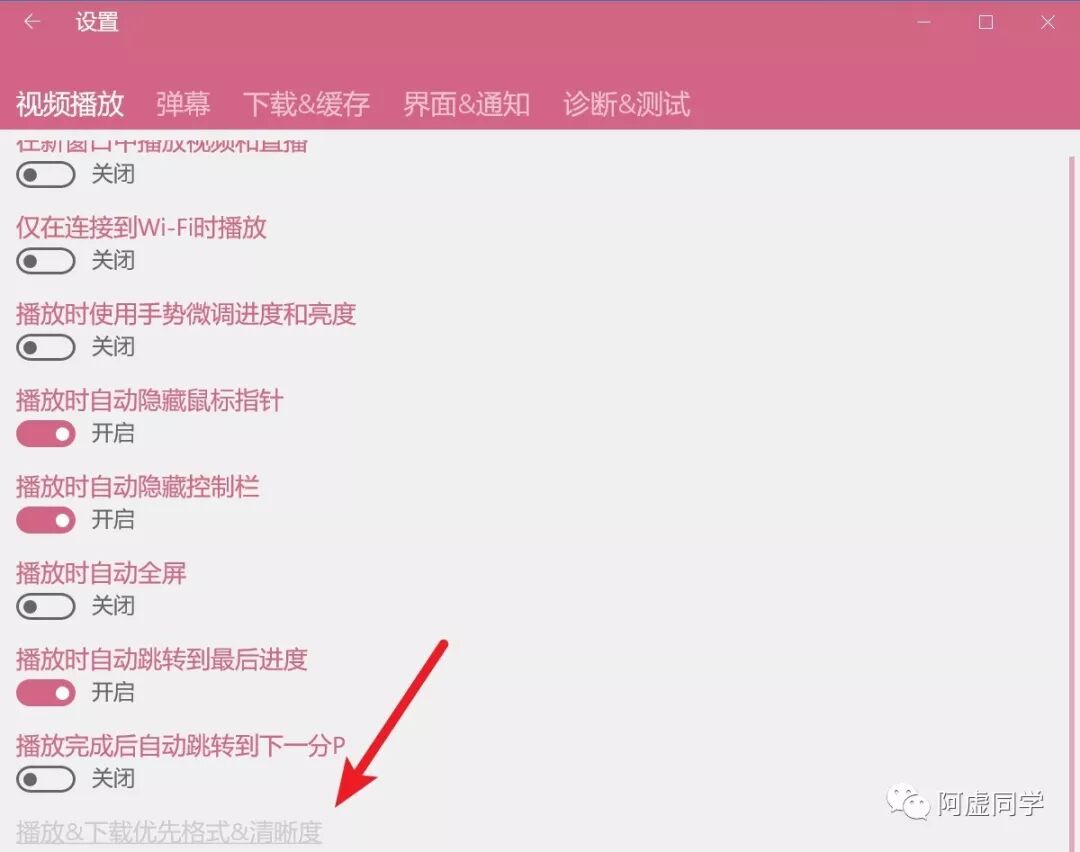Viewport: 1080px width, 852px height.
Task: Switch to the 弹幕 tab
Action: (x=183, y=104)
